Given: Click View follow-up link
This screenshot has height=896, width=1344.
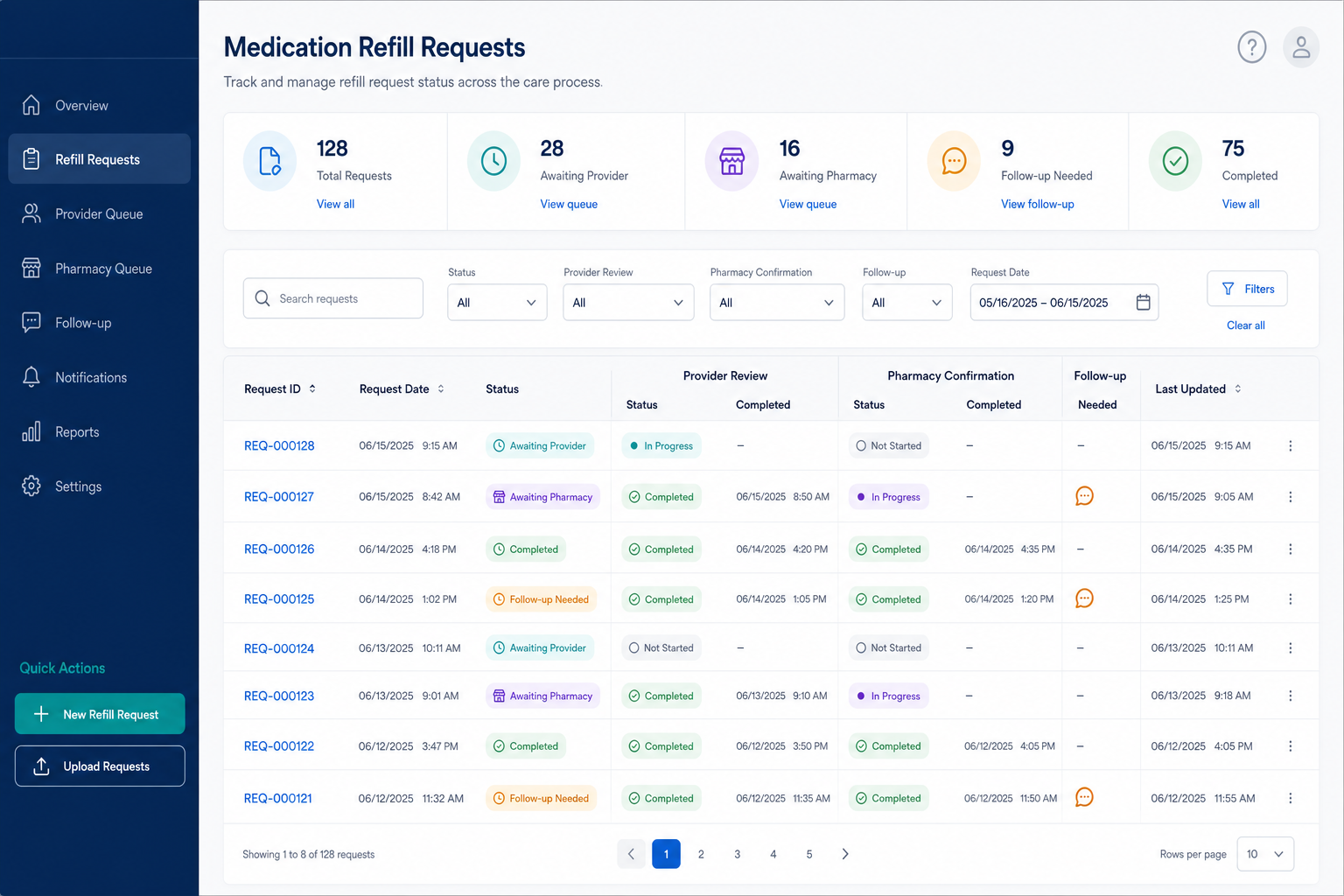Looking at the screenshot, I should pyautogui.click(x=1037, y=204).
